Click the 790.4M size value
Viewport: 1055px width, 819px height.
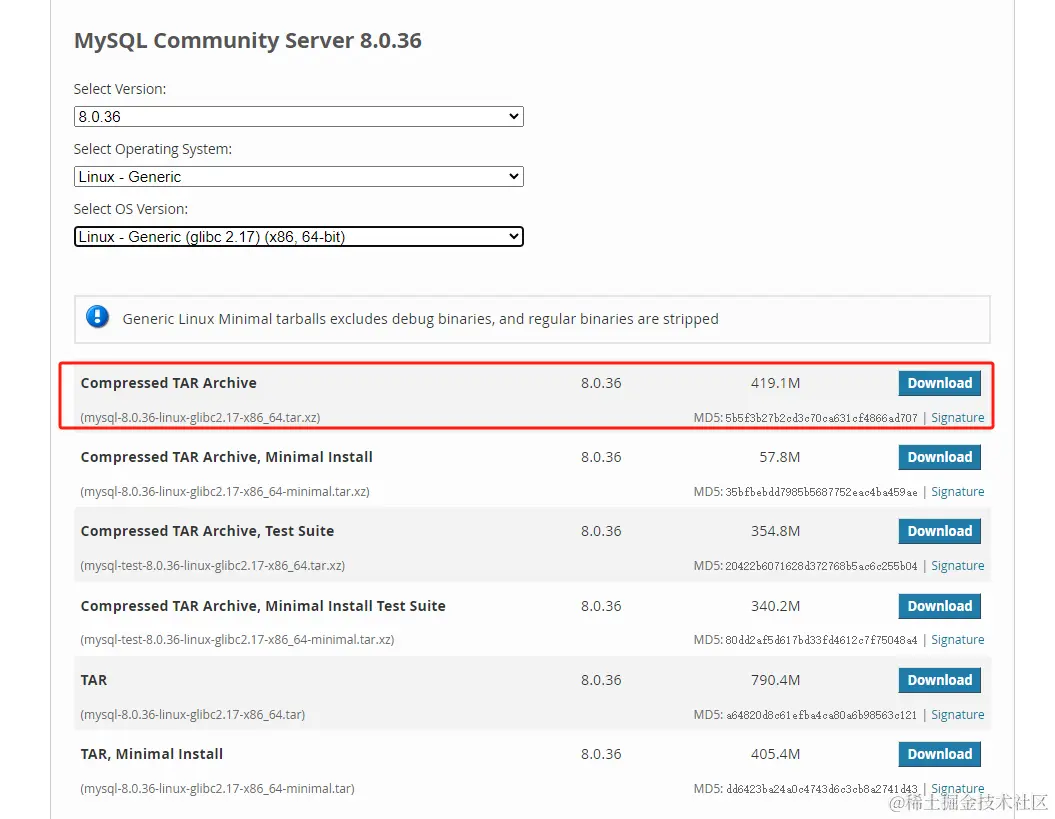pos(775,680)
